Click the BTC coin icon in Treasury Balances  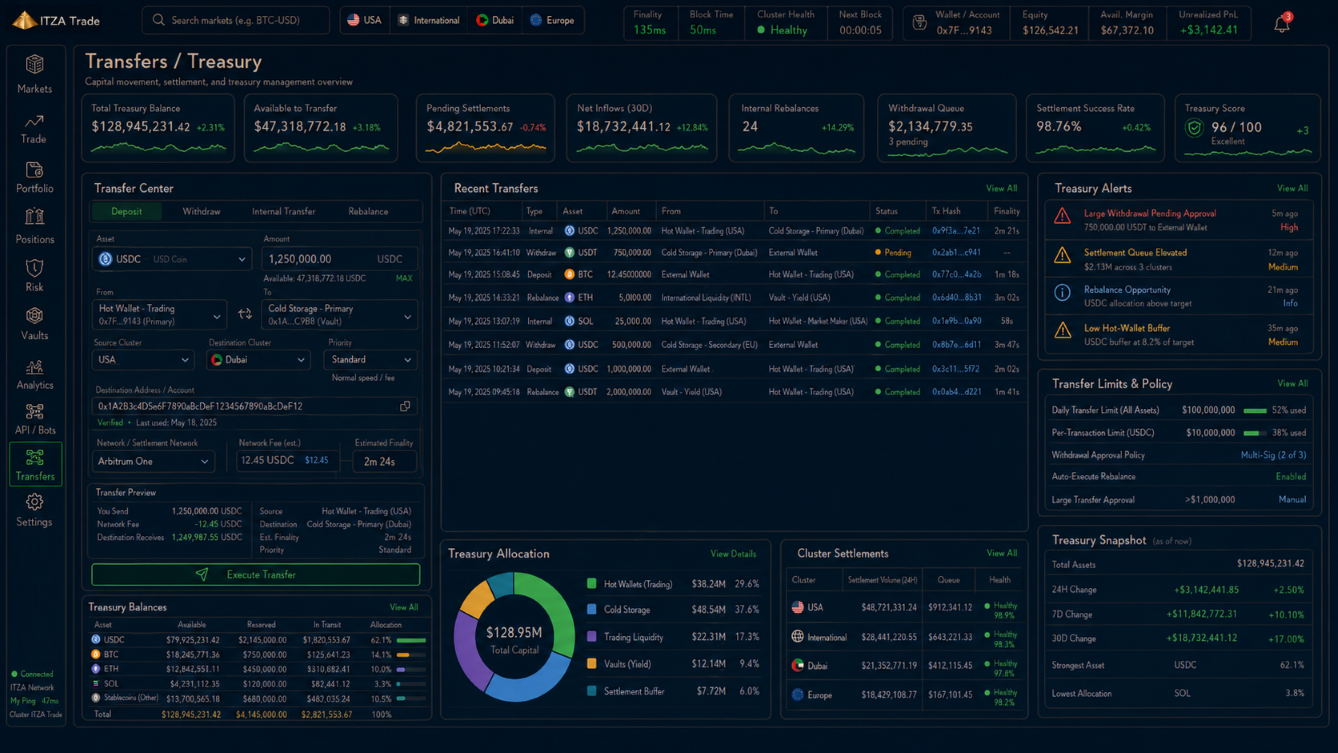[96, 654]
